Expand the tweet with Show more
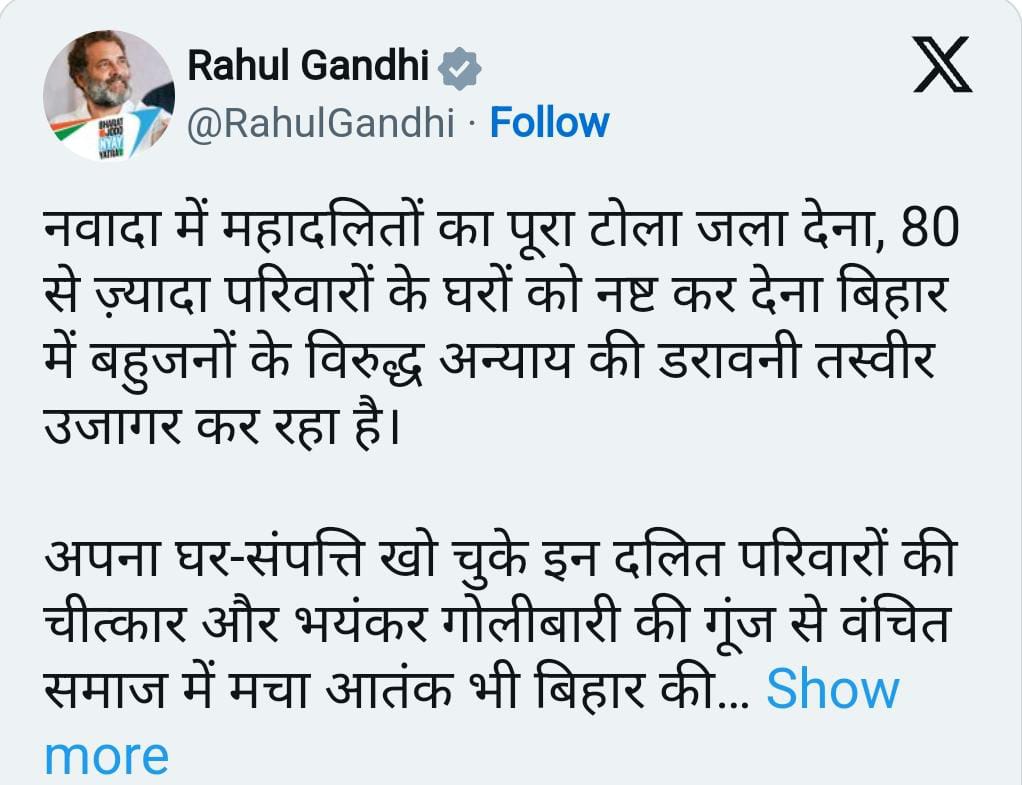1022x785 pixels. tap(832, 689)
